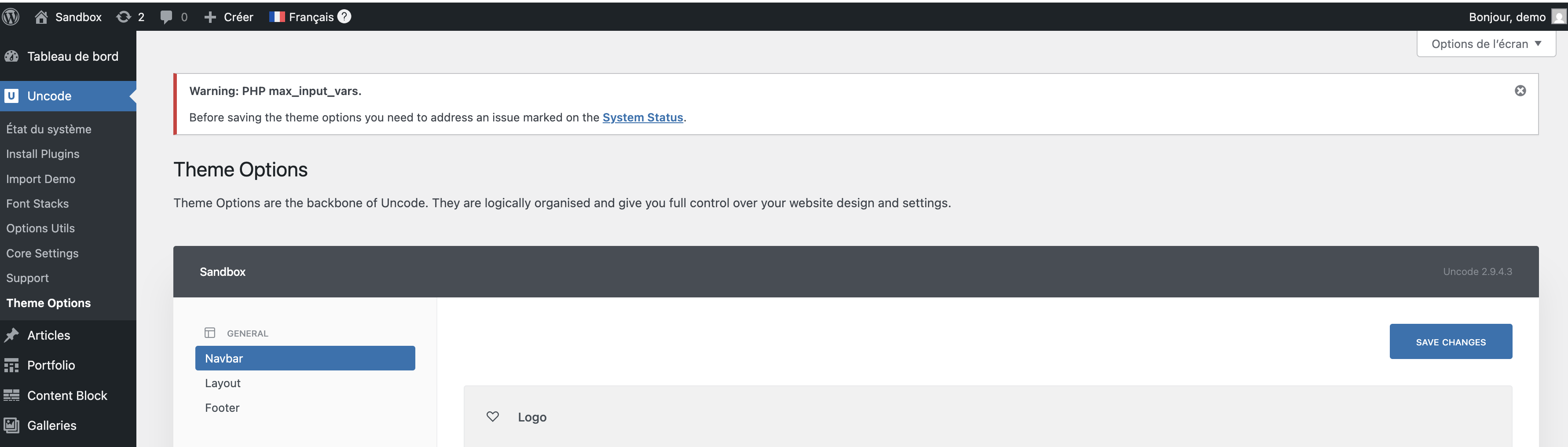Open Support submenu item

[27, 278]
